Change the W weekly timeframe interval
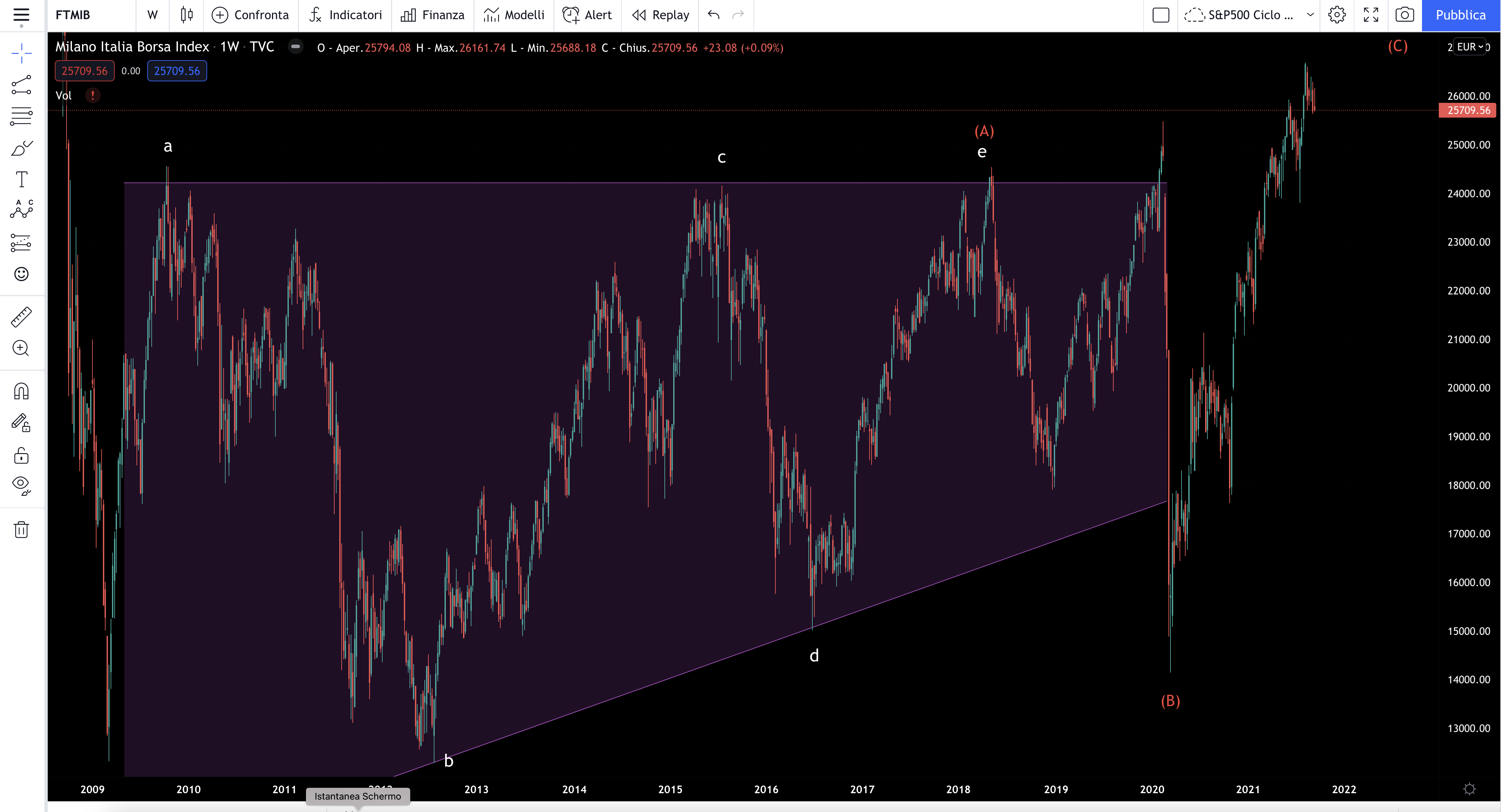1501x812 pixels. (x=153, y=15)
